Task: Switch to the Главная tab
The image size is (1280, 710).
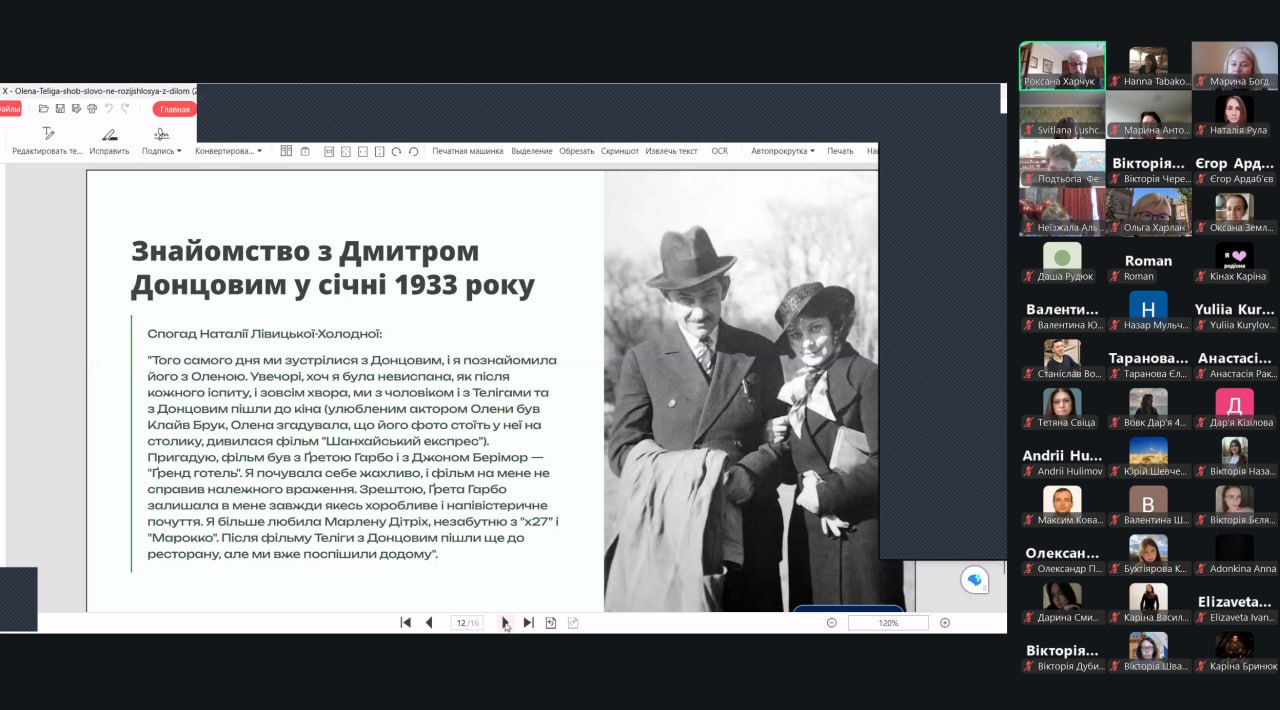Action: (175, 109)
